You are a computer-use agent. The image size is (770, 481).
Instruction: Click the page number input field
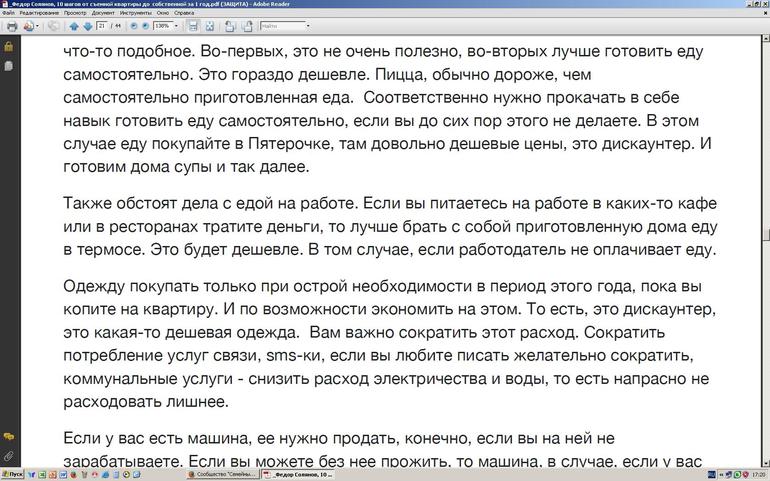pos(103,26)
